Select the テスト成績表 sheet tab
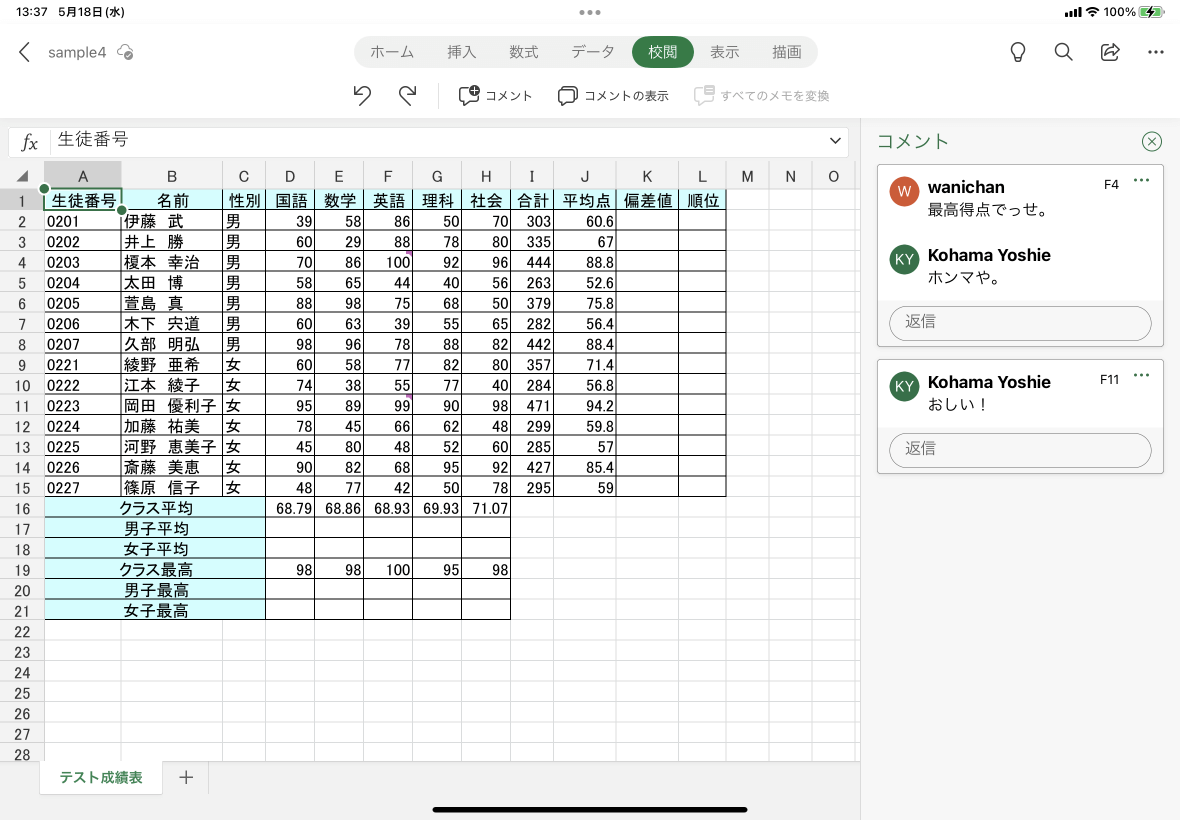Viewport: 1180px width, 820px height. pyautogui.click(x=100, y=777)
